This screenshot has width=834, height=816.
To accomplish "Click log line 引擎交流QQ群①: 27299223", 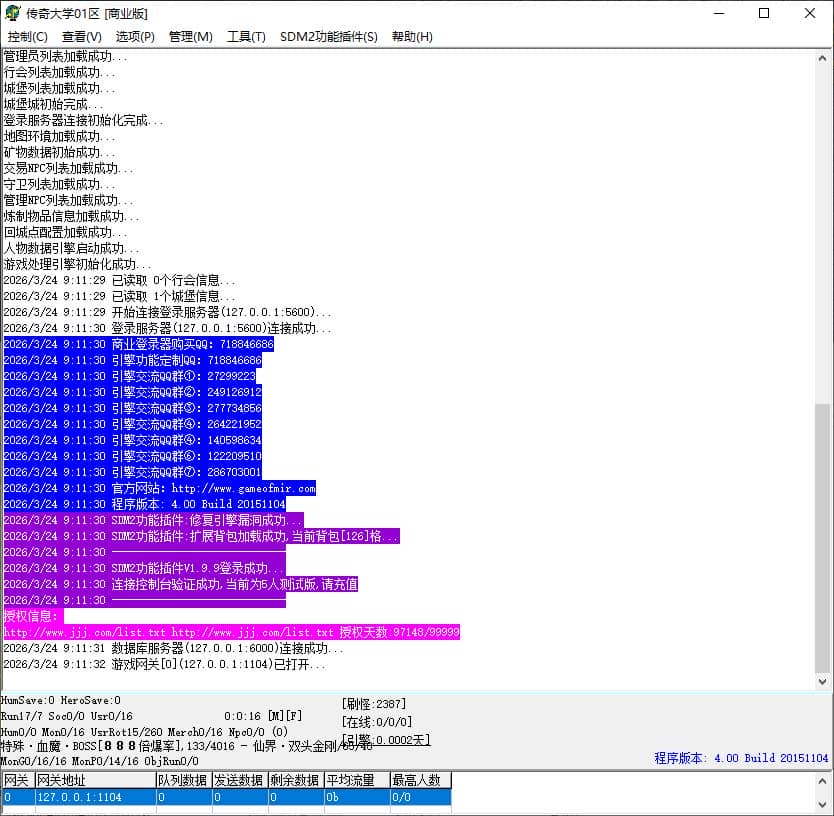I will point(132,376).
